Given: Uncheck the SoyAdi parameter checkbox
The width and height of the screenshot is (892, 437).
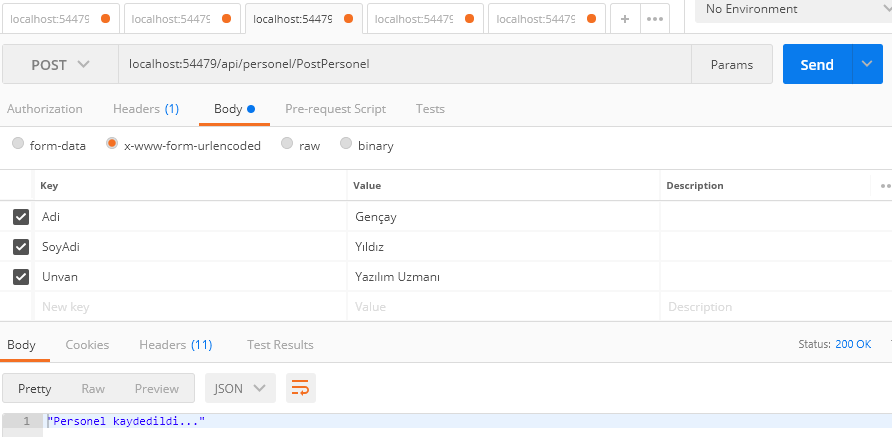Looking at the screenshot, I should (x=21, y=246).
